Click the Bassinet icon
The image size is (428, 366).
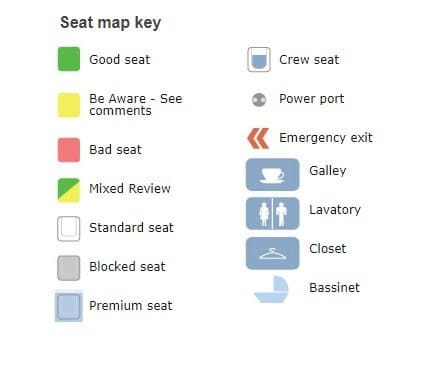(271, 289)
